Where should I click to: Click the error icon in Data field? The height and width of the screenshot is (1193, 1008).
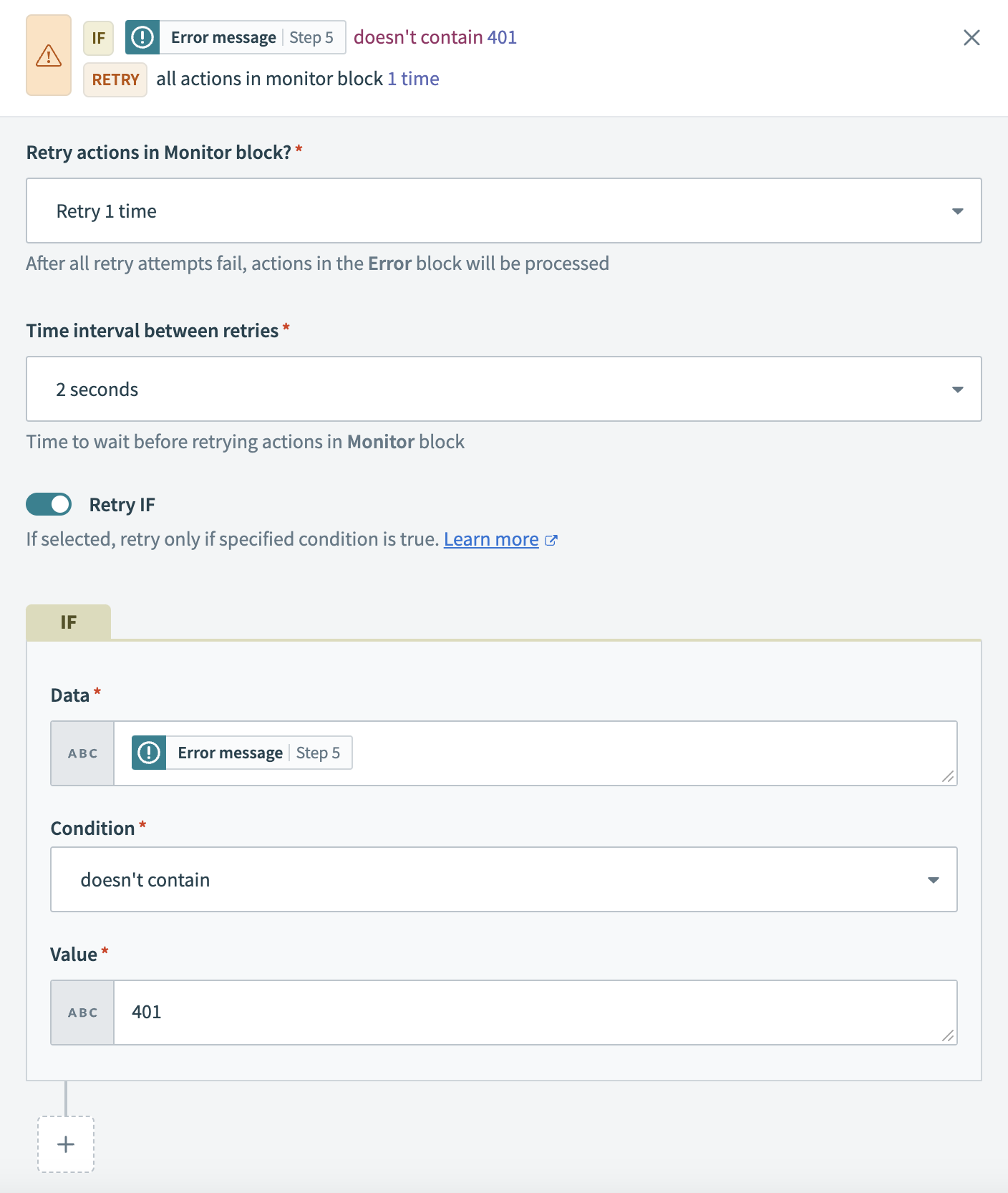click(149, 753)
